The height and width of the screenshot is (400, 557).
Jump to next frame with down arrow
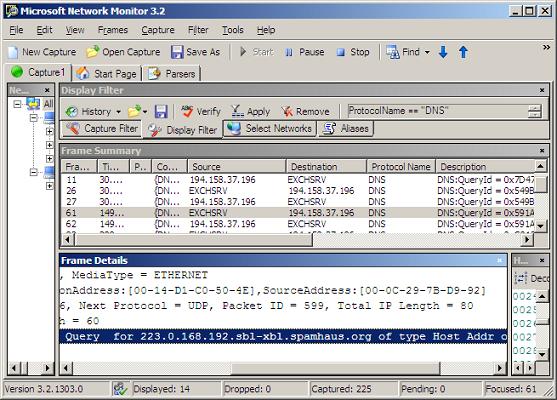pos(443,52)
